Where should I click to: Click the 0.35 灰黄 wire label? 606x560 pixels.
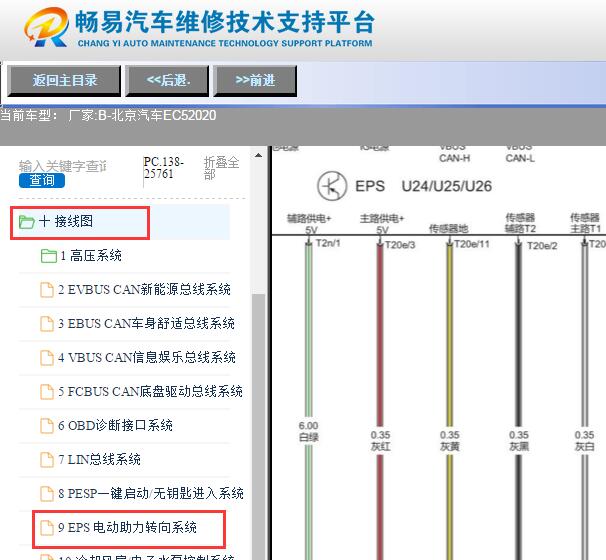tap(449, 441)
